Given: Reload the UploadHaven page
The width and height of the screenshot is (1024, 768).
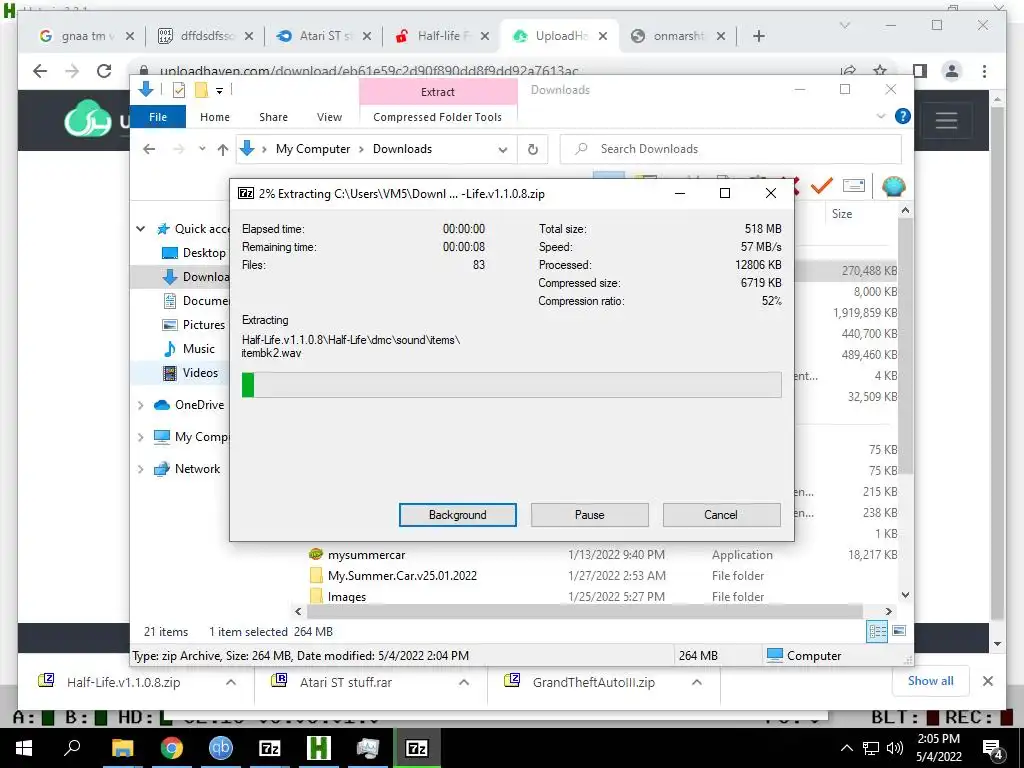Looking at the screenshot, I should (104, 71).
